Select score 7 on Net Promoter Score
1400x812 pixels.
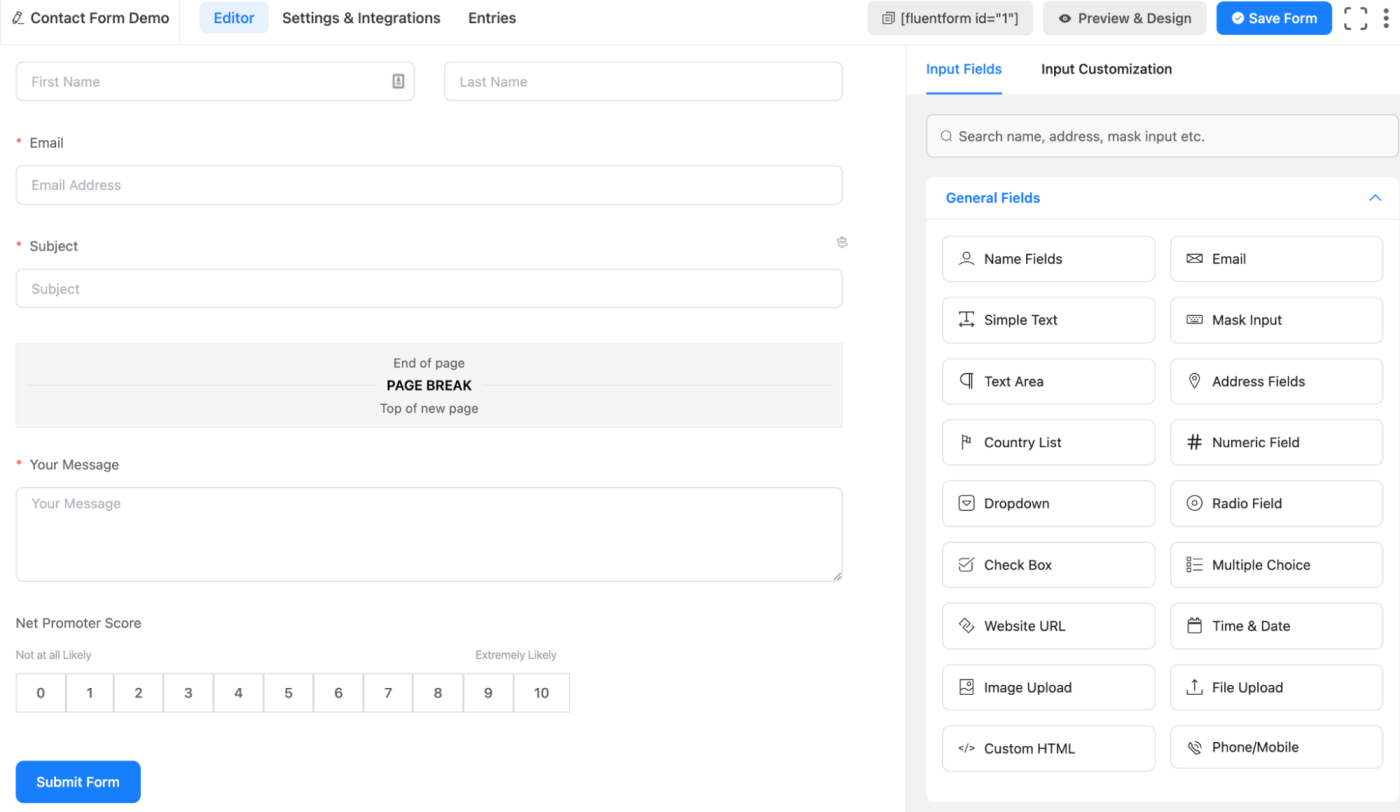click(388, 693)
